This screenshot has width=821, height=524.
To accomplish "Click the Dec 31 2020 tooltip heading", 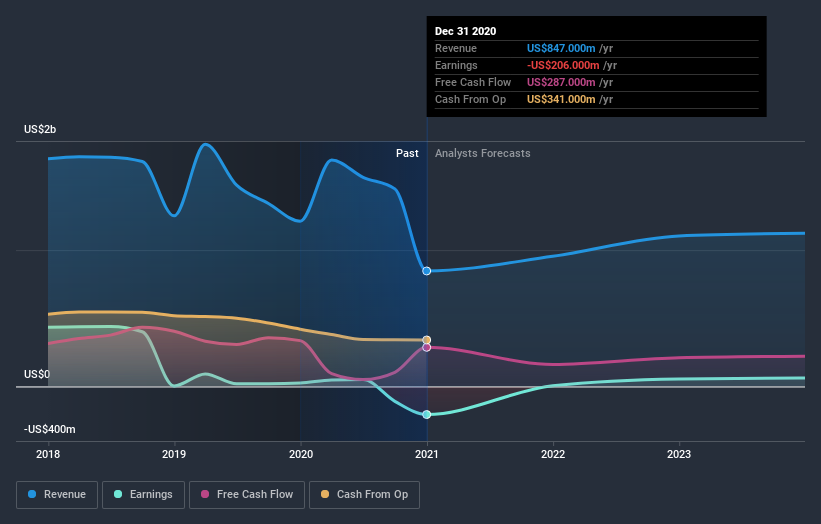I will [465, 31].
